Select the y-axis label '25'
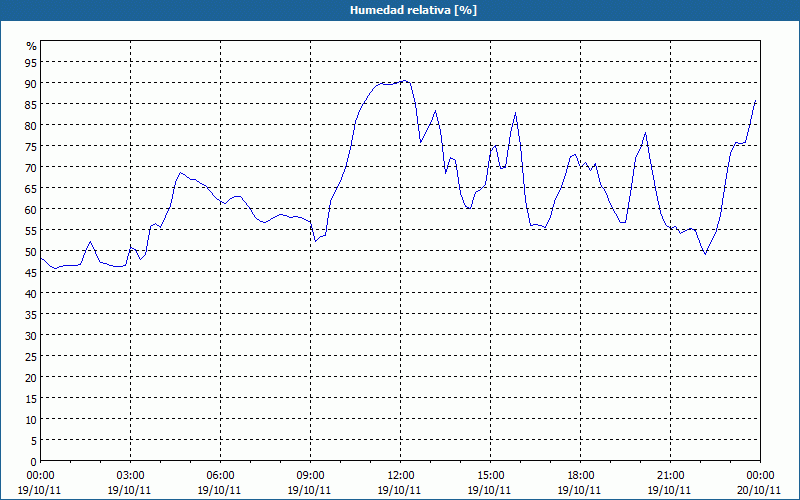 (32, 357)
